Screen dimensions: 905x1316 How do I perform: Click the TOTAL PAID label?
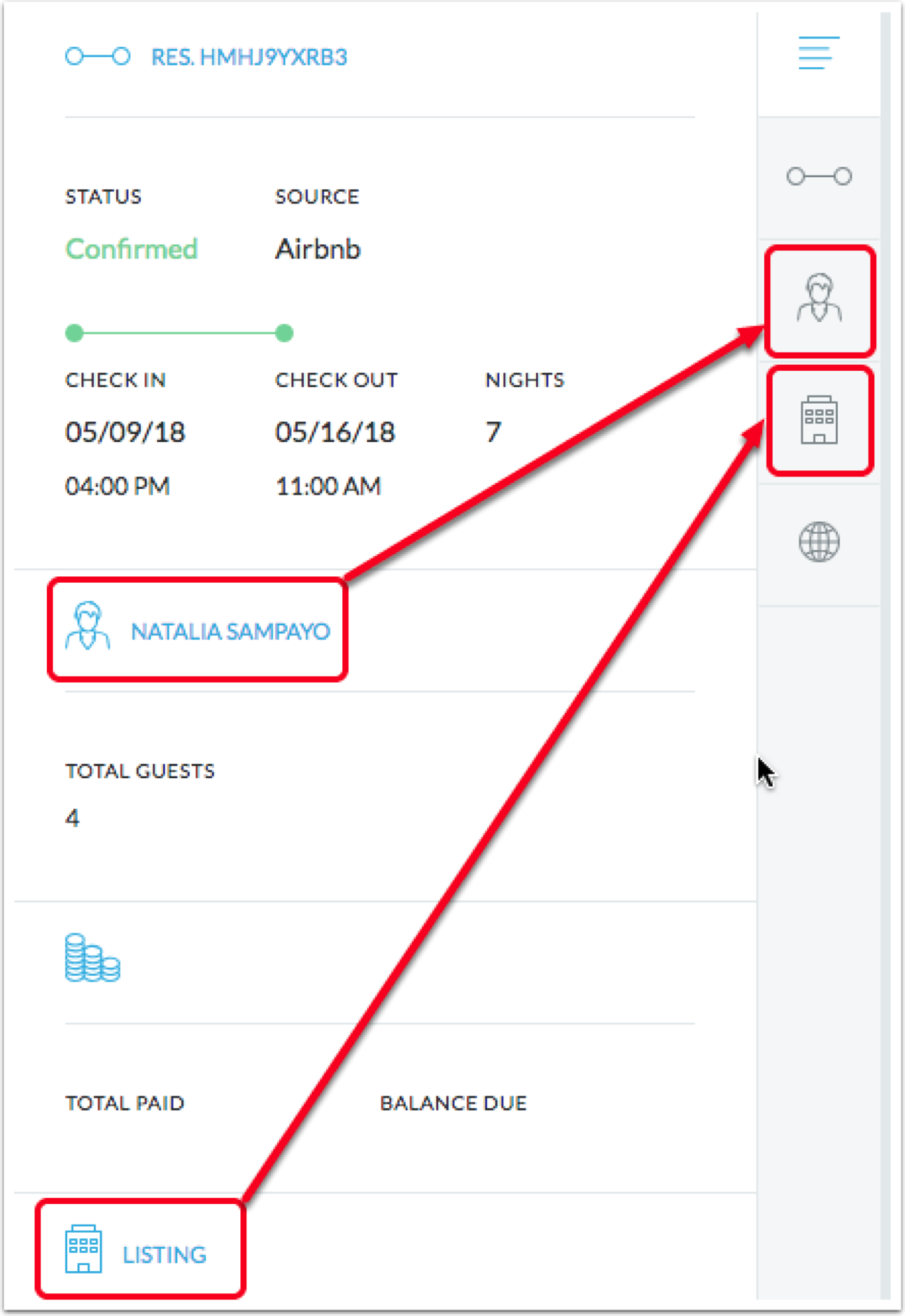coord(125,1103)
